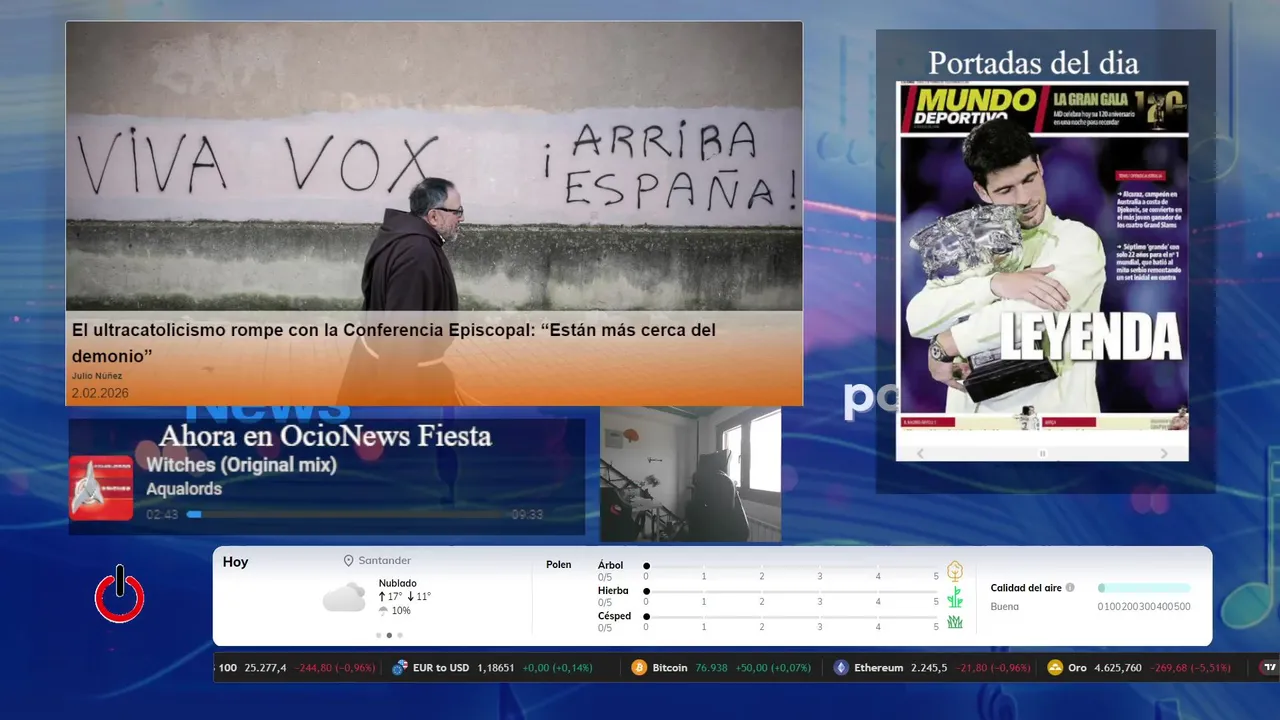Click the Oro gold icon in ticker
This screenshot has height=720, width=1280.
[x=1054, y=667]
